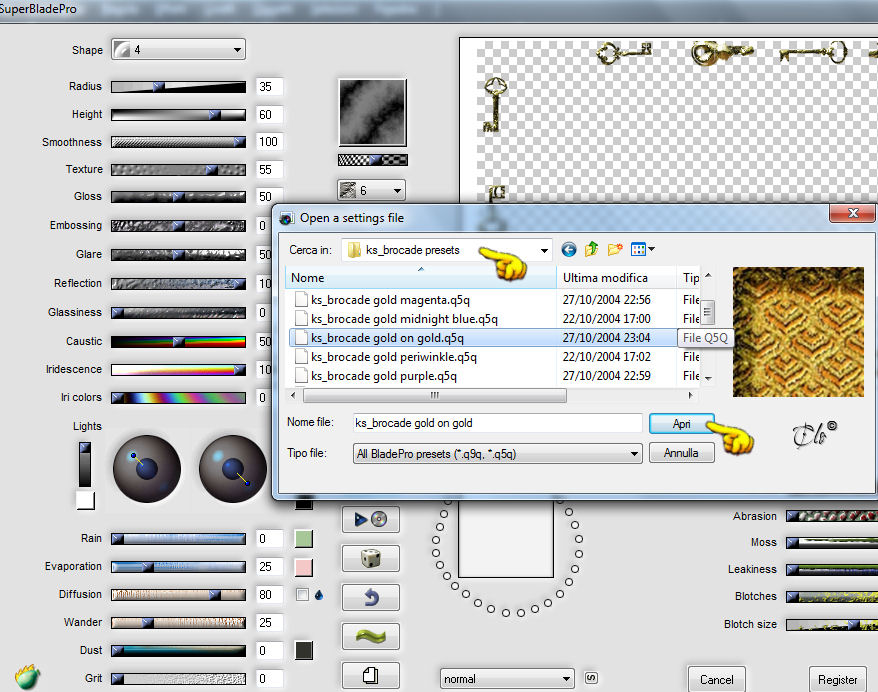
Task: Click the play and disc preview button
Action: tap(371, 520)
